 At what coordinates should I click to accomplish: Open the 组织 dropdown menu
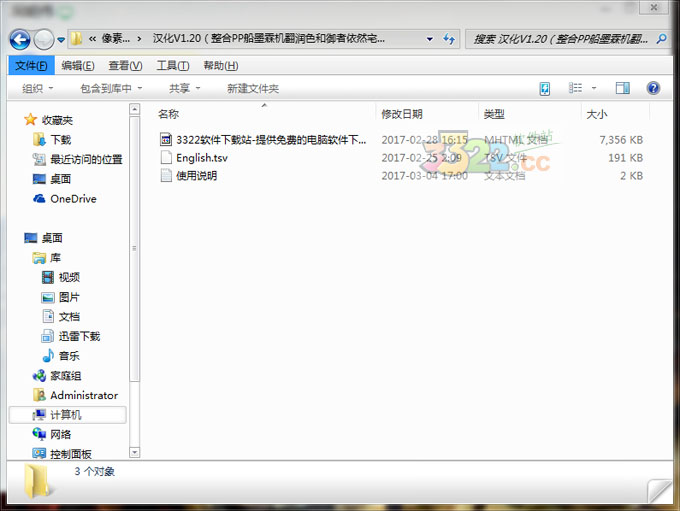37,89
